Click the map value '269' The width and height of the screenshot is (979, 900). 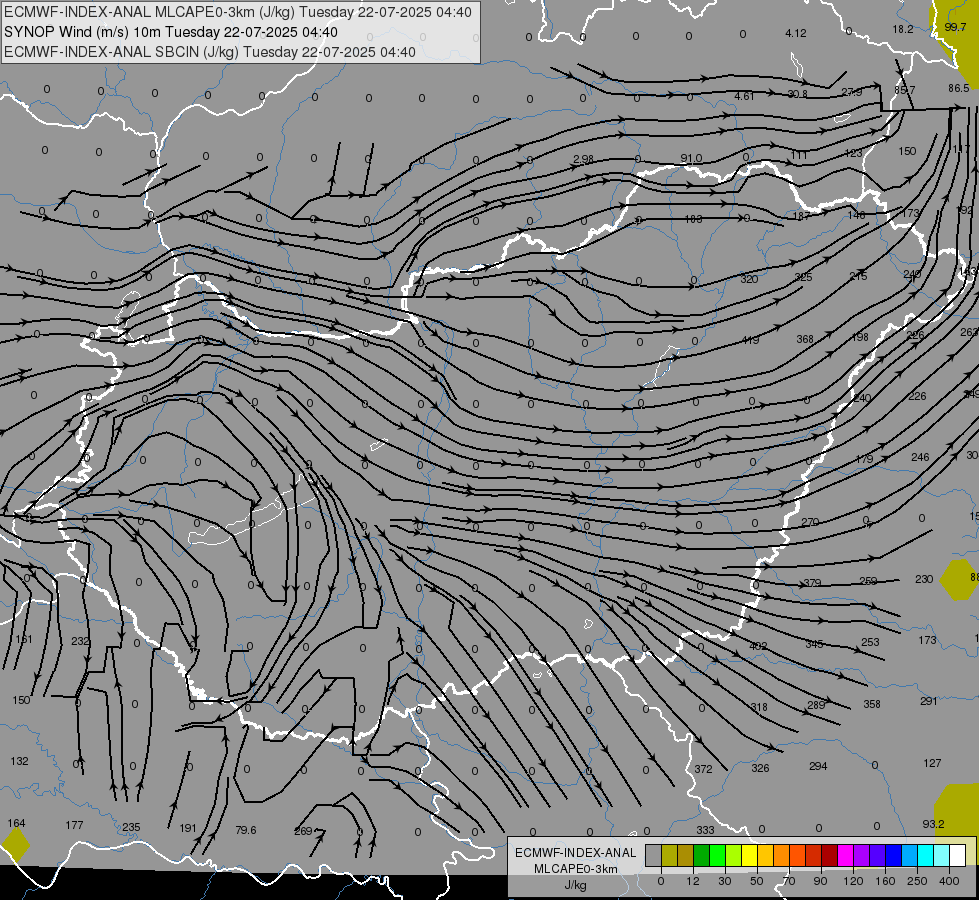point(303,831)
